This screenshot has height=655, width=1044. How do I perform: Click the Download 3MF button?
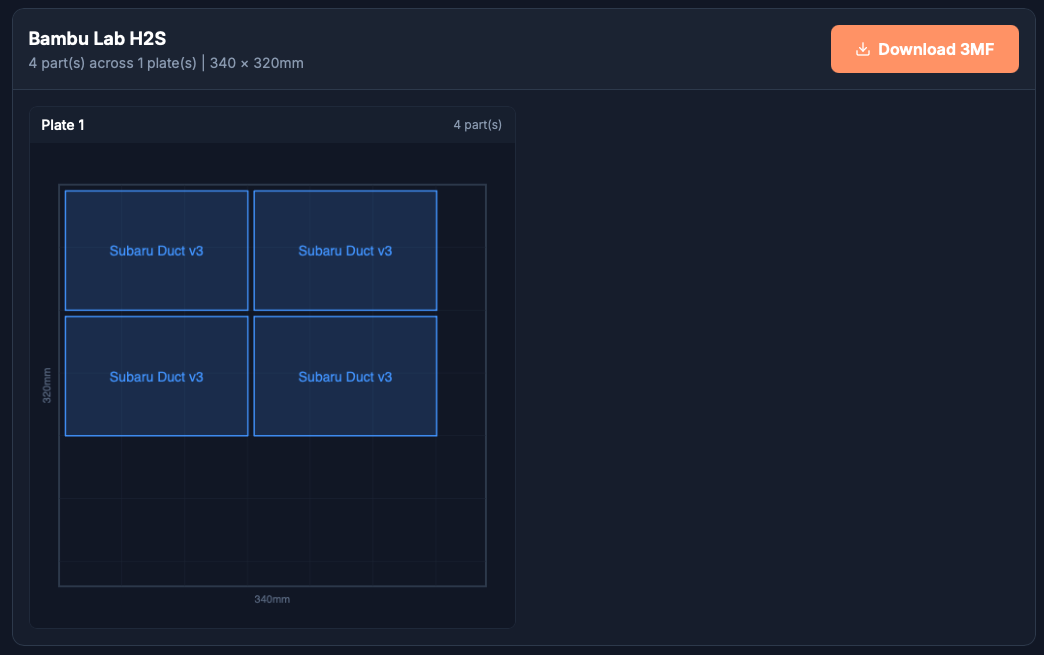[x=924, y=48]
